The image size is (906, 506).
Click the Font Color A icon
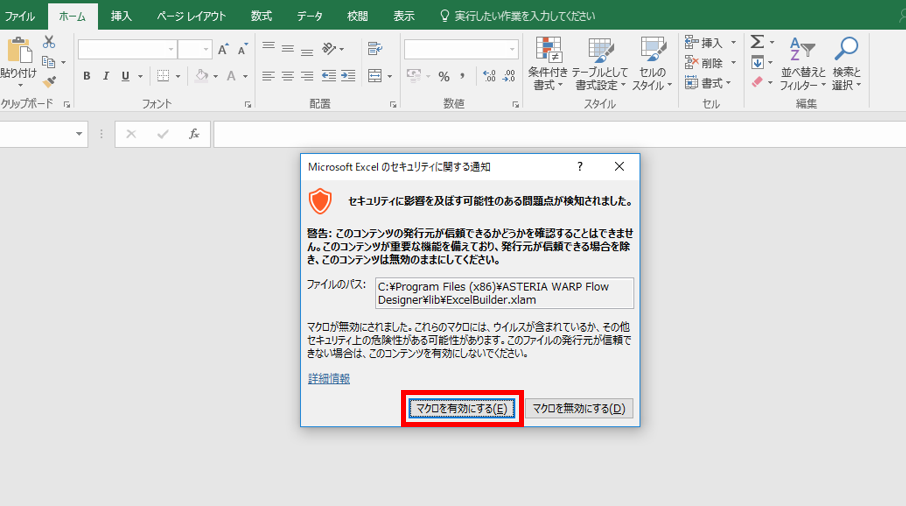pyautogui.click(x=231, y=76)
